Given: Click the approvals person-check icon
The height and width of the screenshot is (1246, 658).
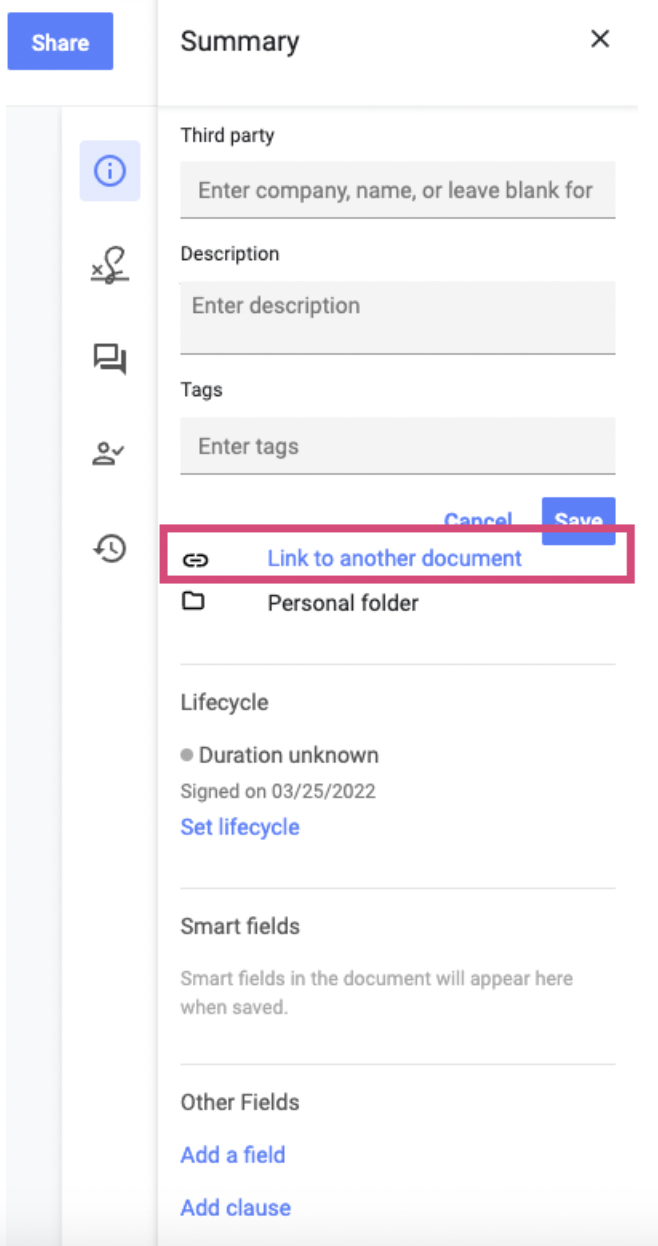Looking at the screenshot, I should [110, 453].
